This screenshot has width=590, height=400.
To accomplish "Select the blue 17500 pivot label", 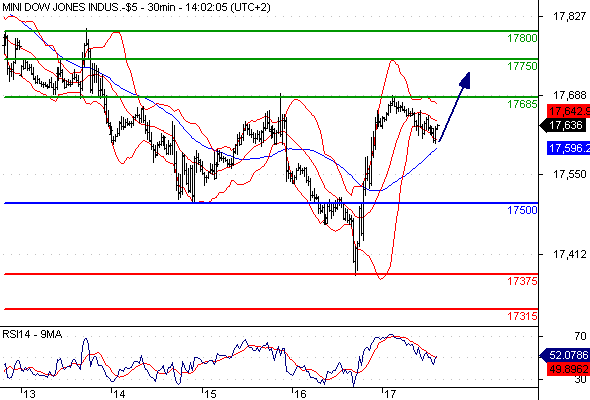I will click(522, 210).
